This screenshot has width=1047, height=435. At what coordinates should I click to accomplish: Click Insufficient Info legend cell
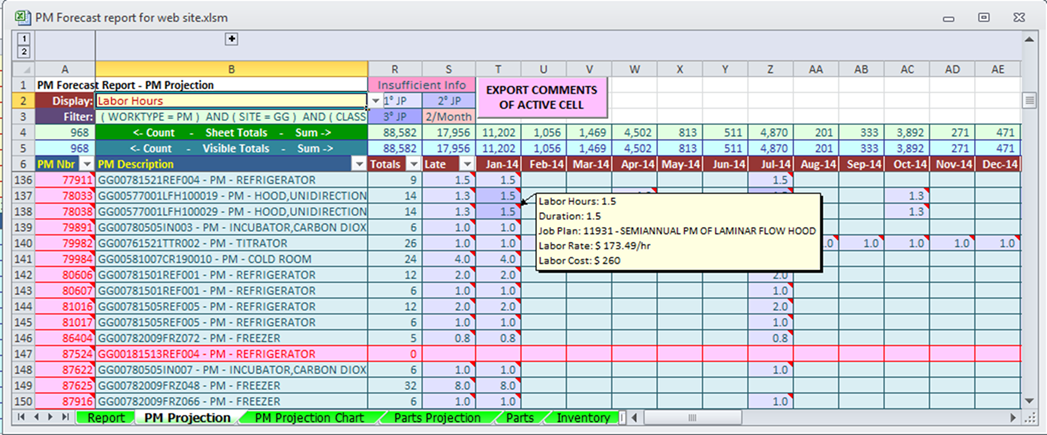coord(422,85)
